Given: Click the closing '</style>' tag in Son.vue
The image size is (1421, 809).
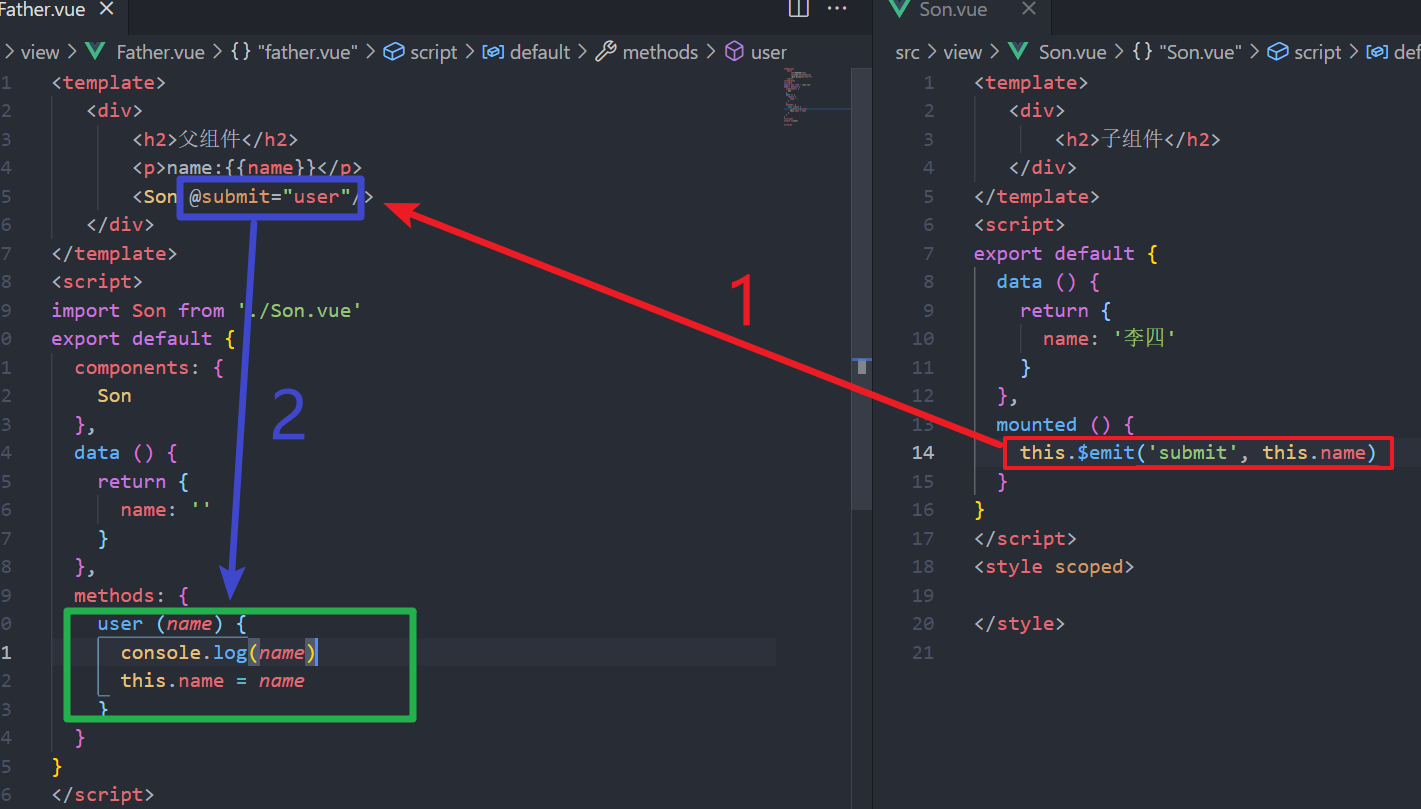Looking at the screenshot, I should point(1020,624).
